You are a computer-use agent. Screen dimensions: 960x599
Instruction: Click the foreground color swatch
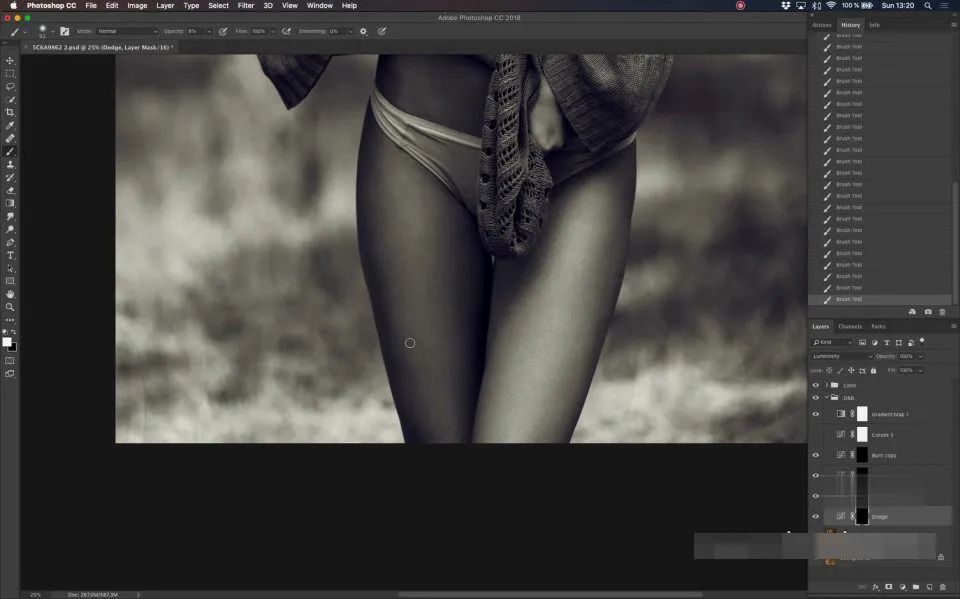click(7, 342)
